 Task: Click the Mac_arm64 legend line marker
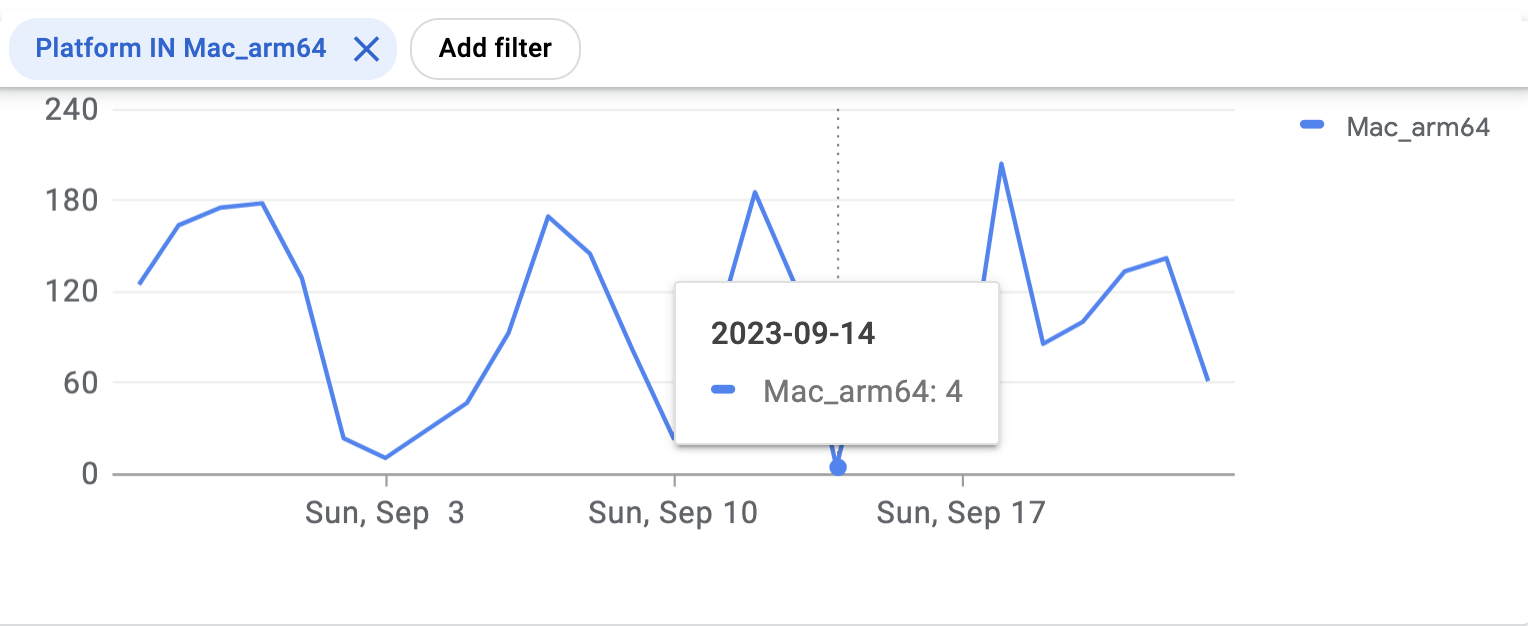point(1311,126)
